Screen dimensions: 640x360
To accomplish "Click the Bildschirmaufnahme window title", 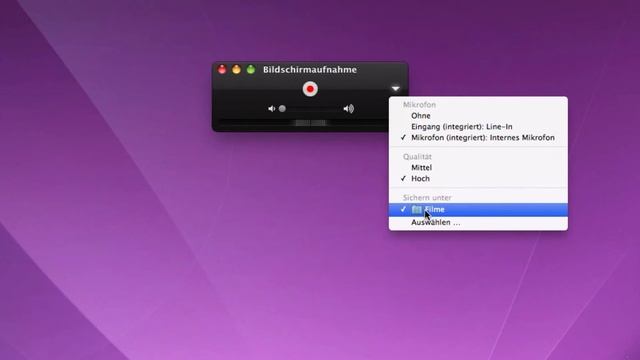I will pos(310,69).
